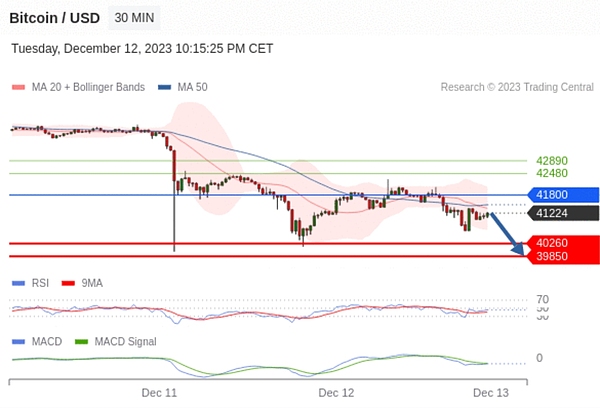Image resolution: width=600 pixels, height=408 pixels.
Task: Open the Research Trading Central copyright text
Action: (x=516, y=87)
